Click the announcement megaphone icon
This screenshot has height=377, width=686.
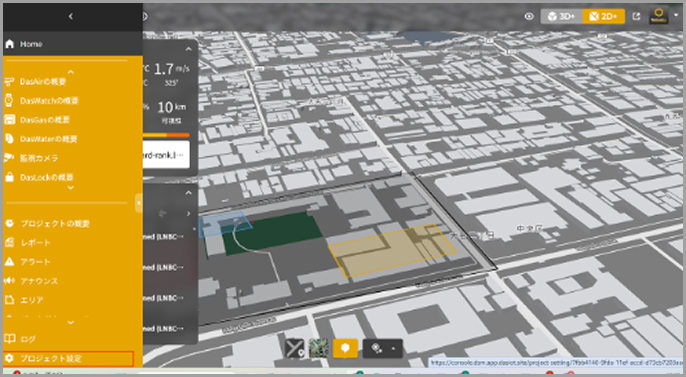pos(10,281)
